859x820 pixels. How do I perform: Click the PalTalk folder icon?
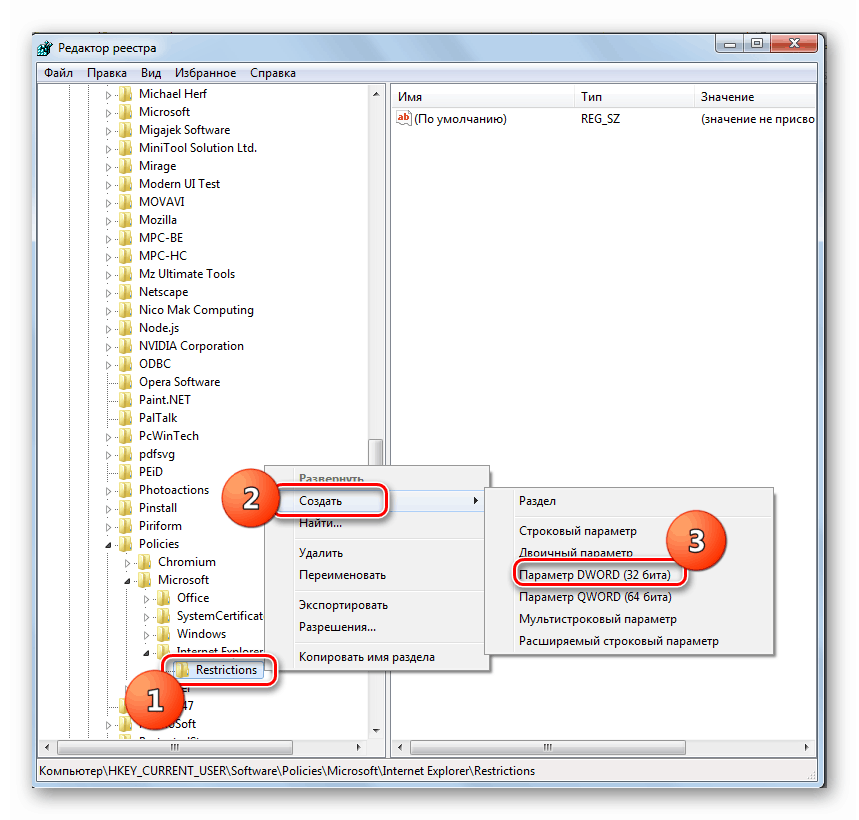pyautogui.click(x=126, y=418)
